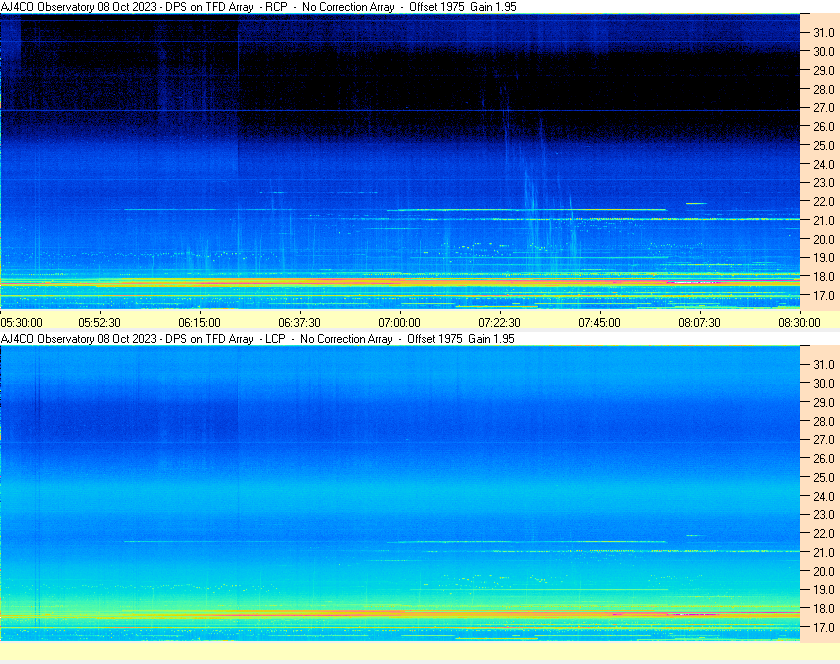This screenshot has width=840, height=664.
Task: Select the 05:30:00 start time label
Action: point(21,322)
